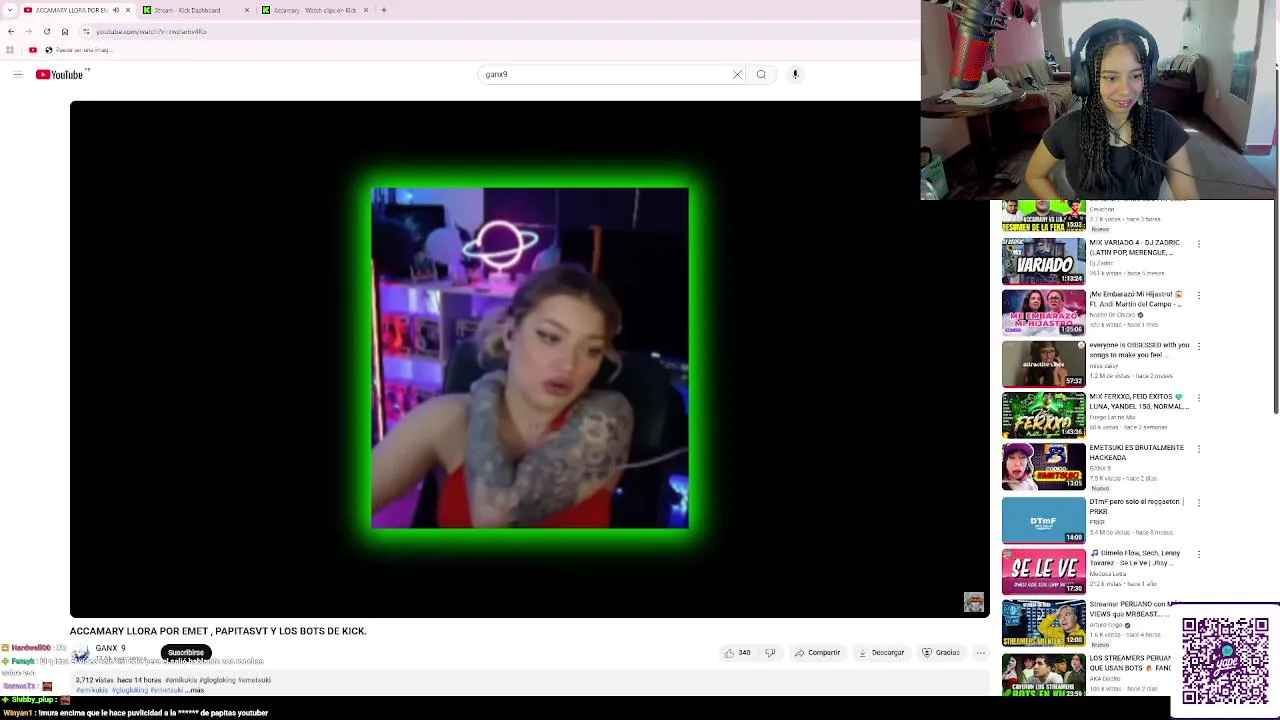The width and height of the screenshot is (1280, 720).
Task: Switch to the ACCAMARY LLORA POR EMET tab
Action: point(70,10)
